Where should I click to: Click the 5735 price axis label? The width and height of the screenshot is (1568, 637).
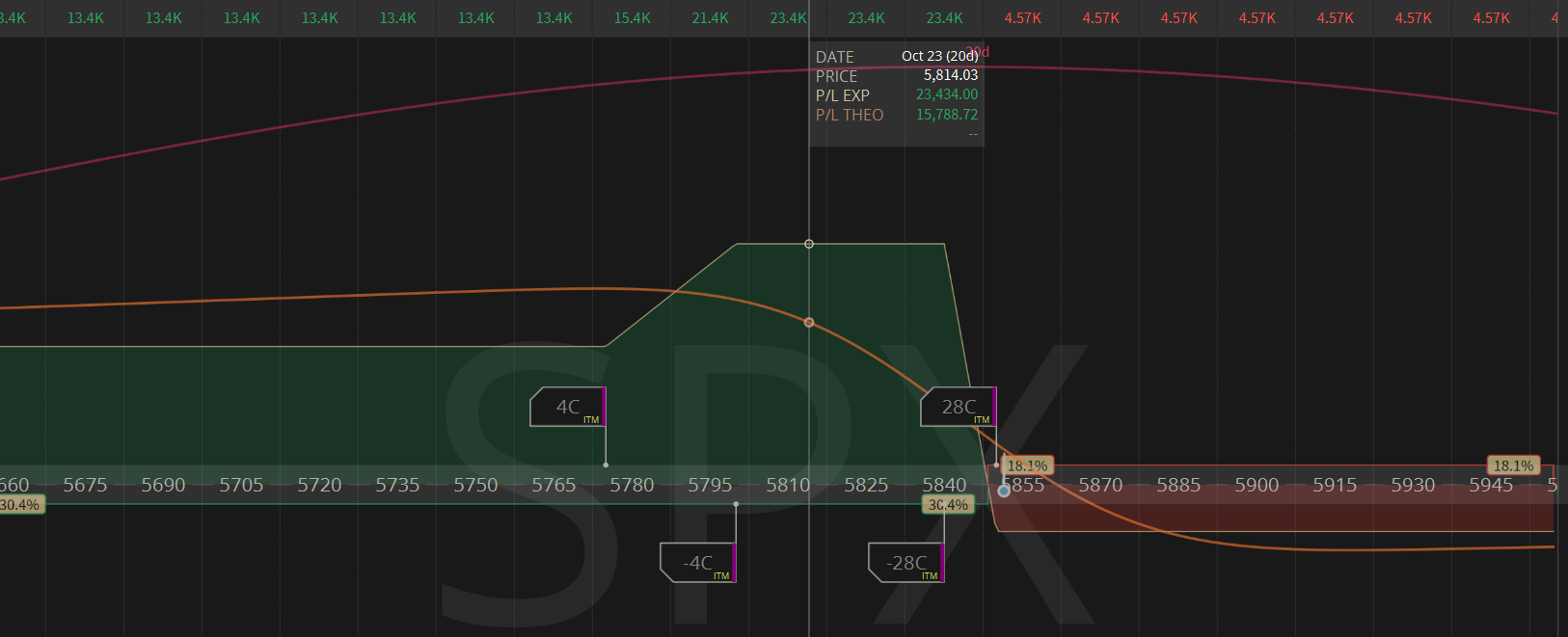[x=398, y=485]
